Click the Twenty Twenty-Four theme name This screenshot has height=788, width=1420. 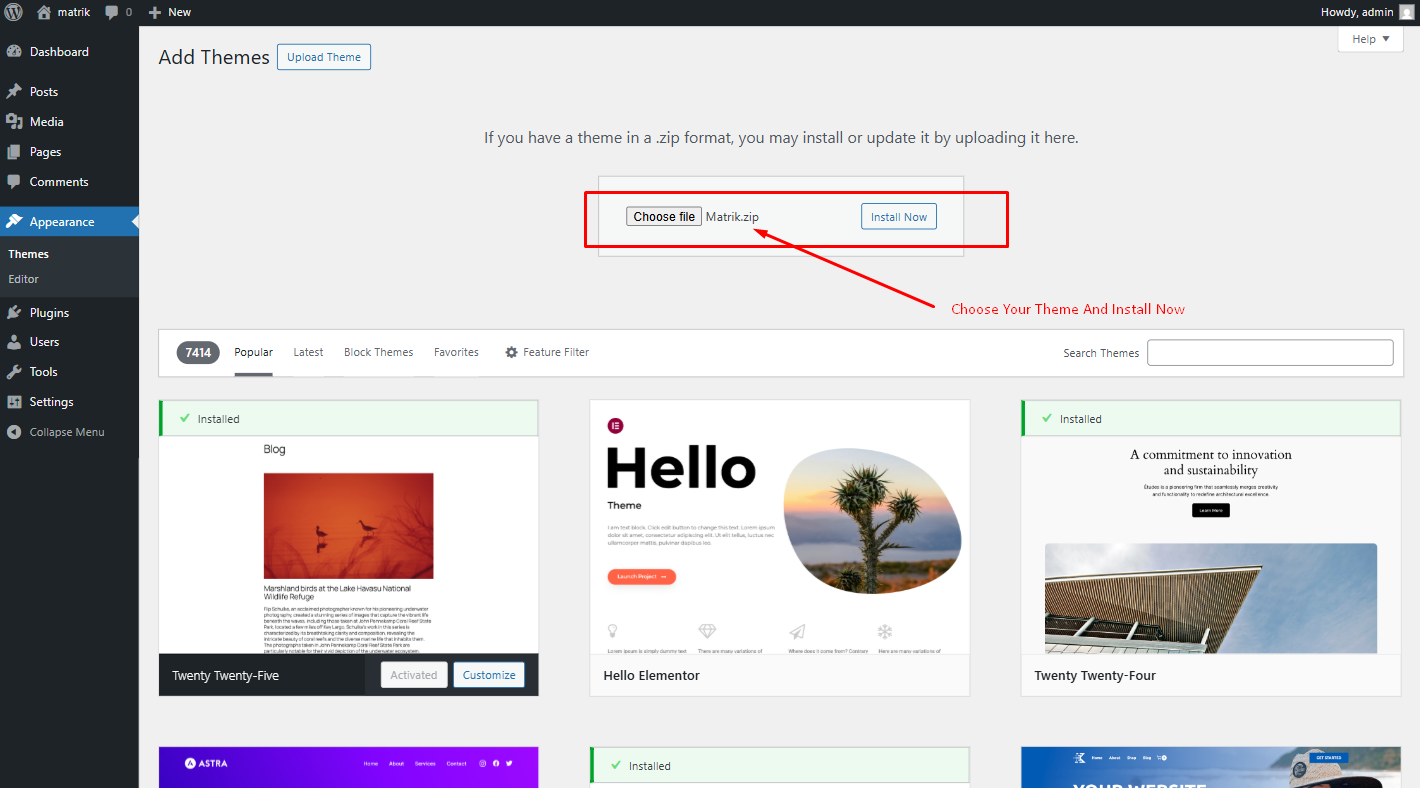click(x=1095, y=676)
